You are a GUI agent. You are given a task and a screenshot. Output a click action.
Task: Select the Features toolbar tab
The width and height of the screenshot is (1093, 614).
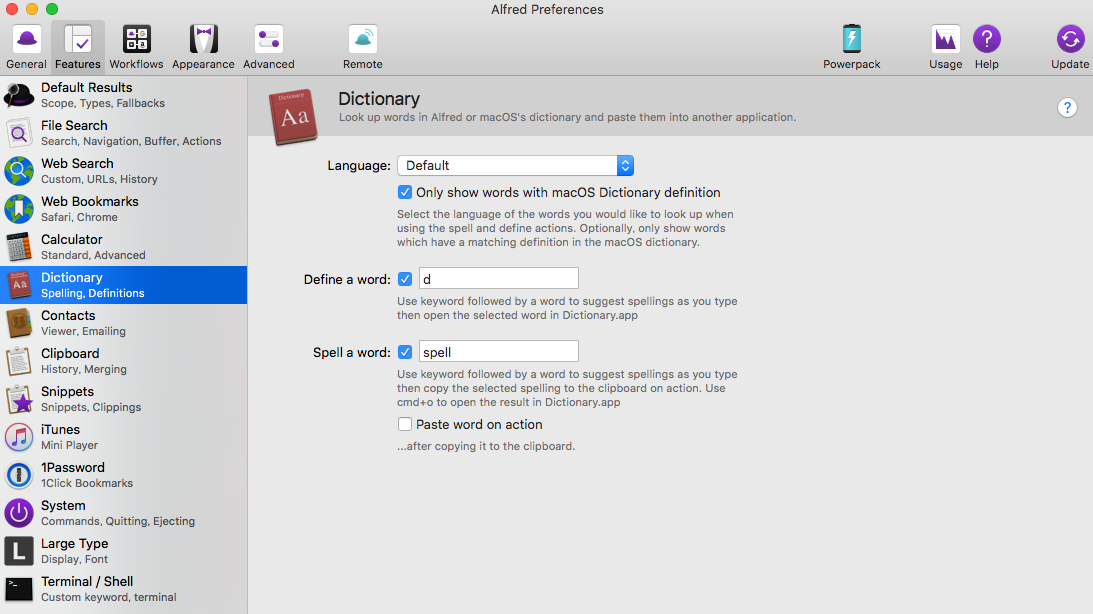(78, 47)
